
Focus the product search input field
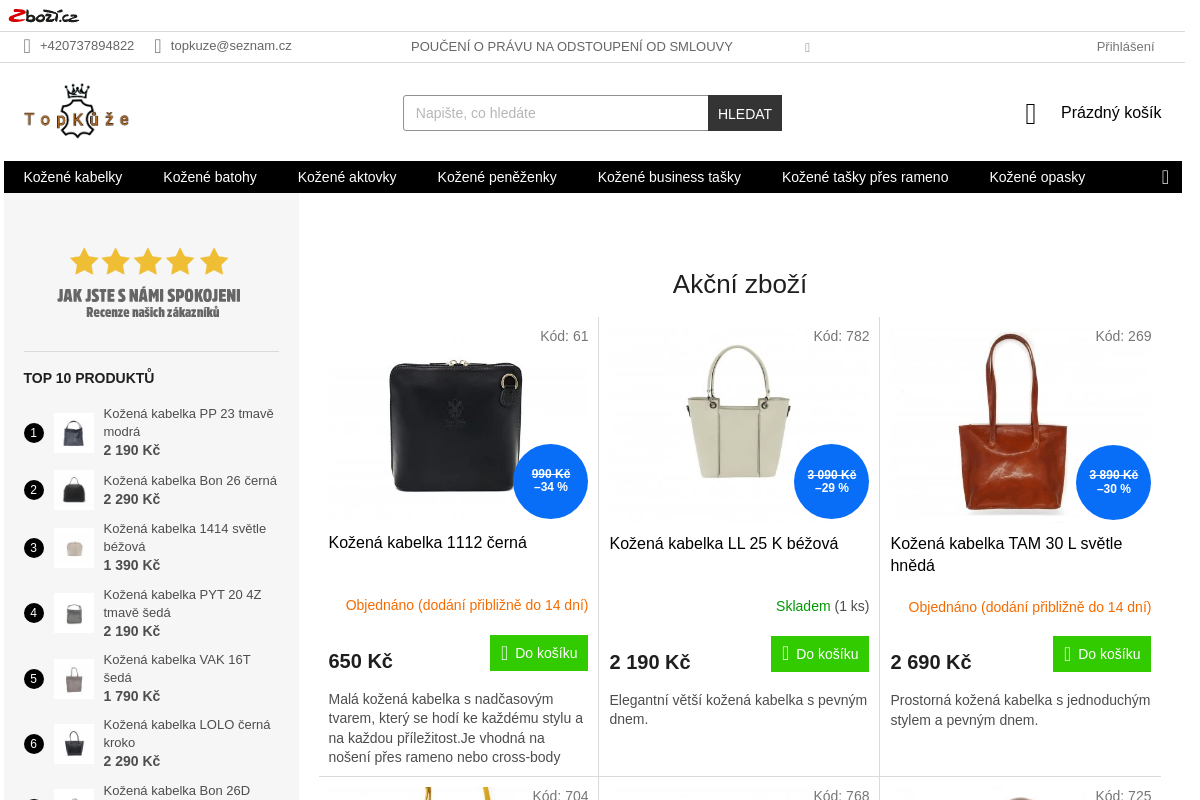coord(555,113)
